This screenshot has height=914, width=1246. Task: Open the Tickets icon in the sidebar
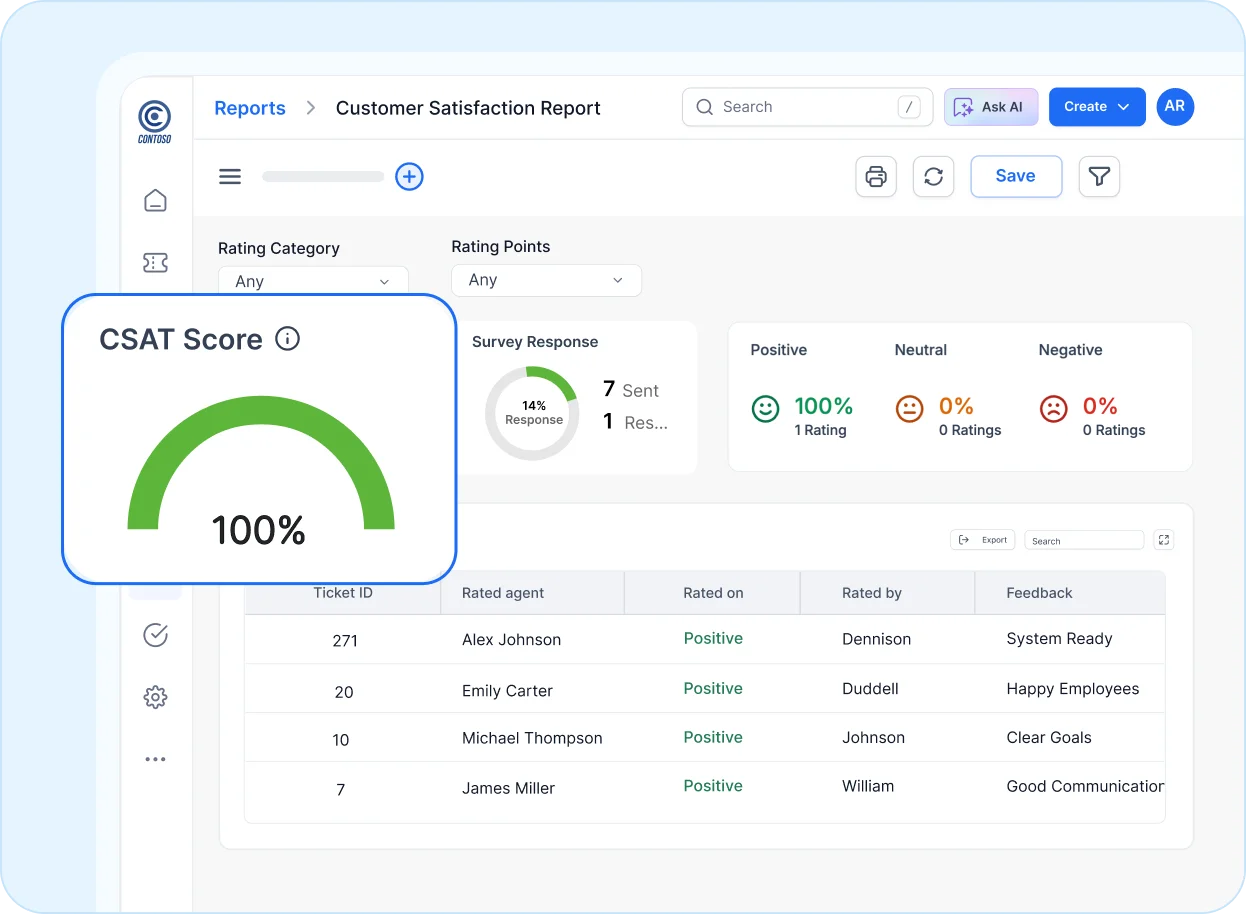(155, 262)
